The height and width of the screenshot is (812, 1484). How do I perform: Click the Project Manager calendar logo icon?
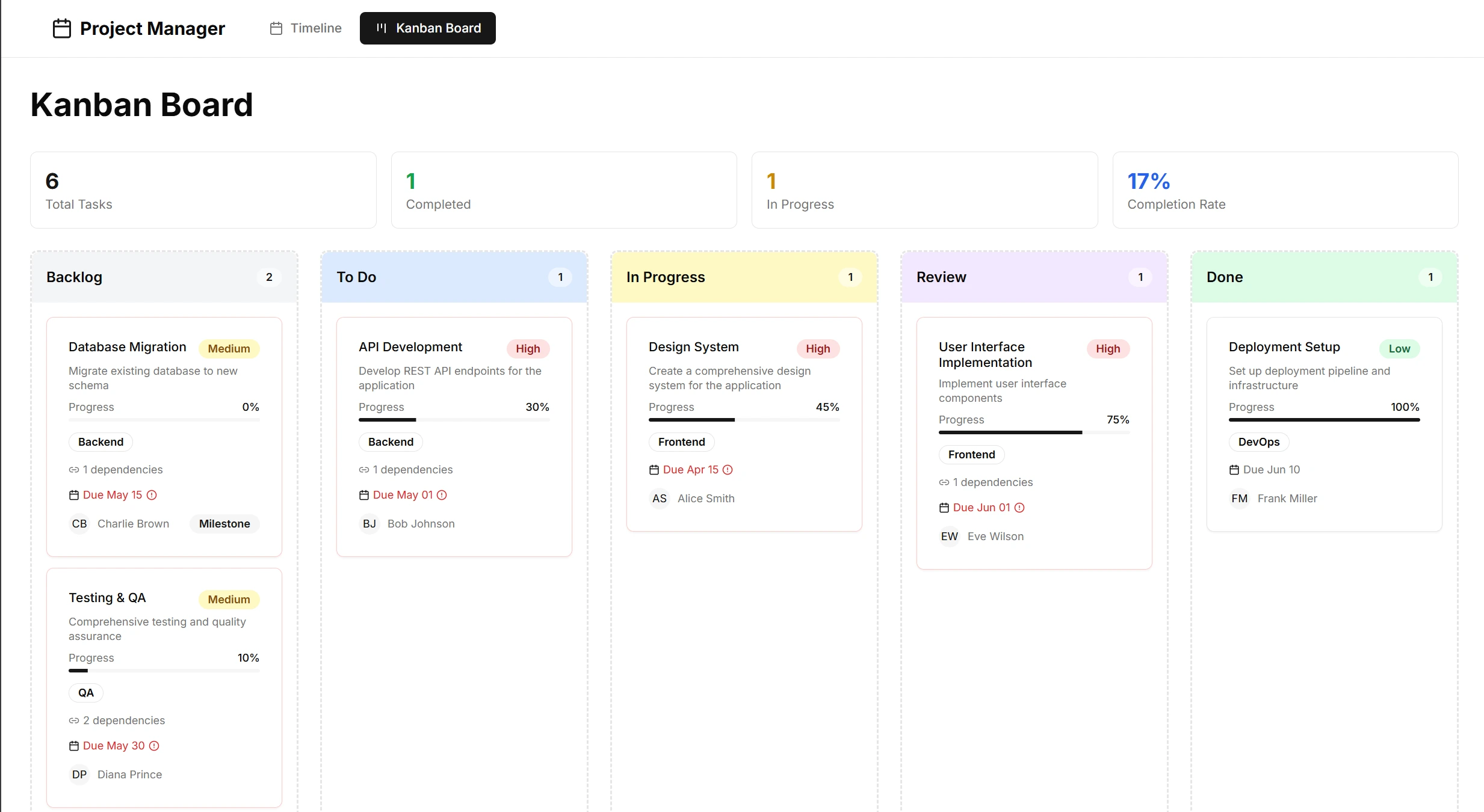[x=62, y=28]
